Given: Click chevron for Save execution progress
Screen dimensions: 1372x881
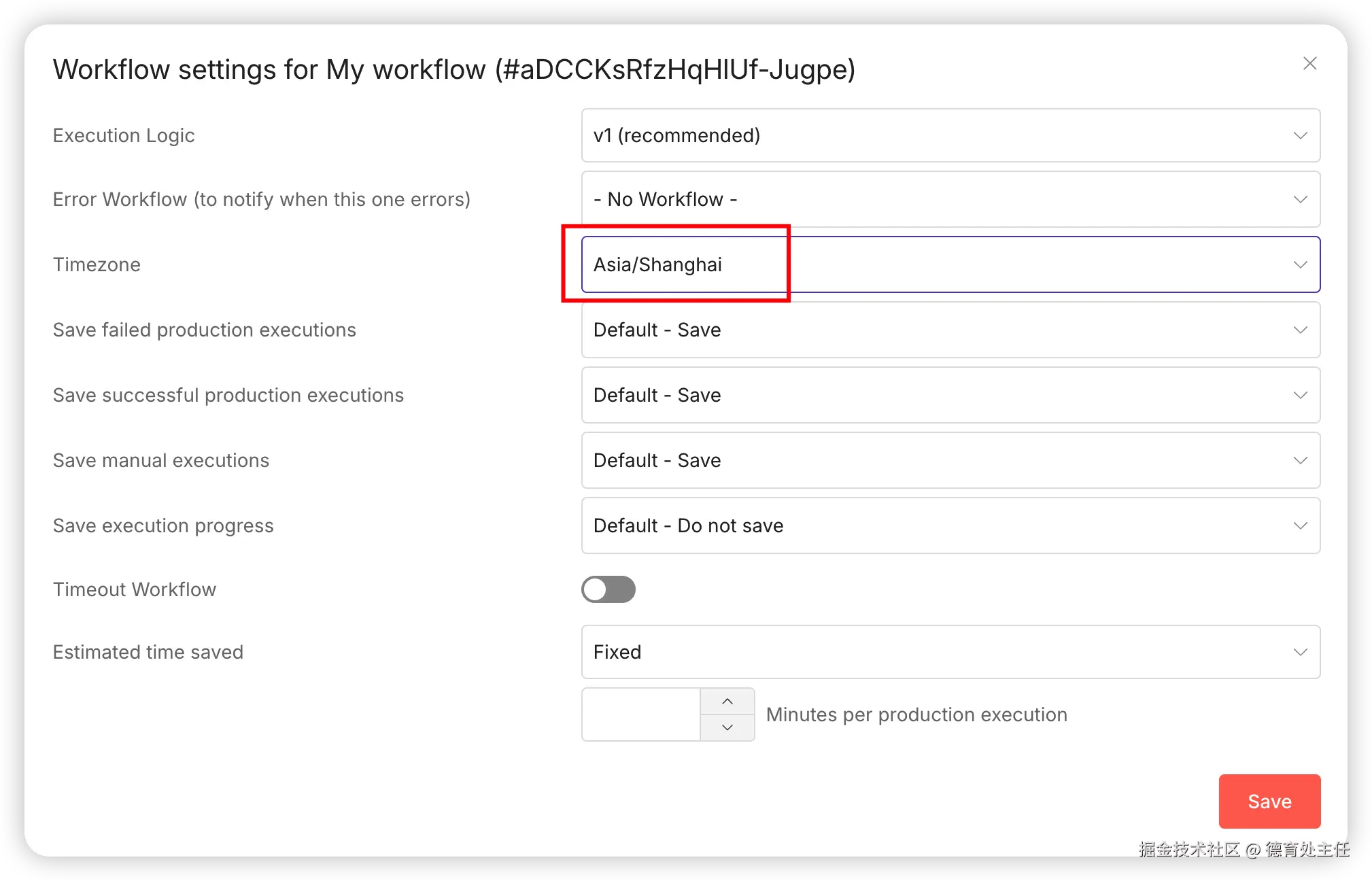Looking at the screenshot, I should (1300, 525).
